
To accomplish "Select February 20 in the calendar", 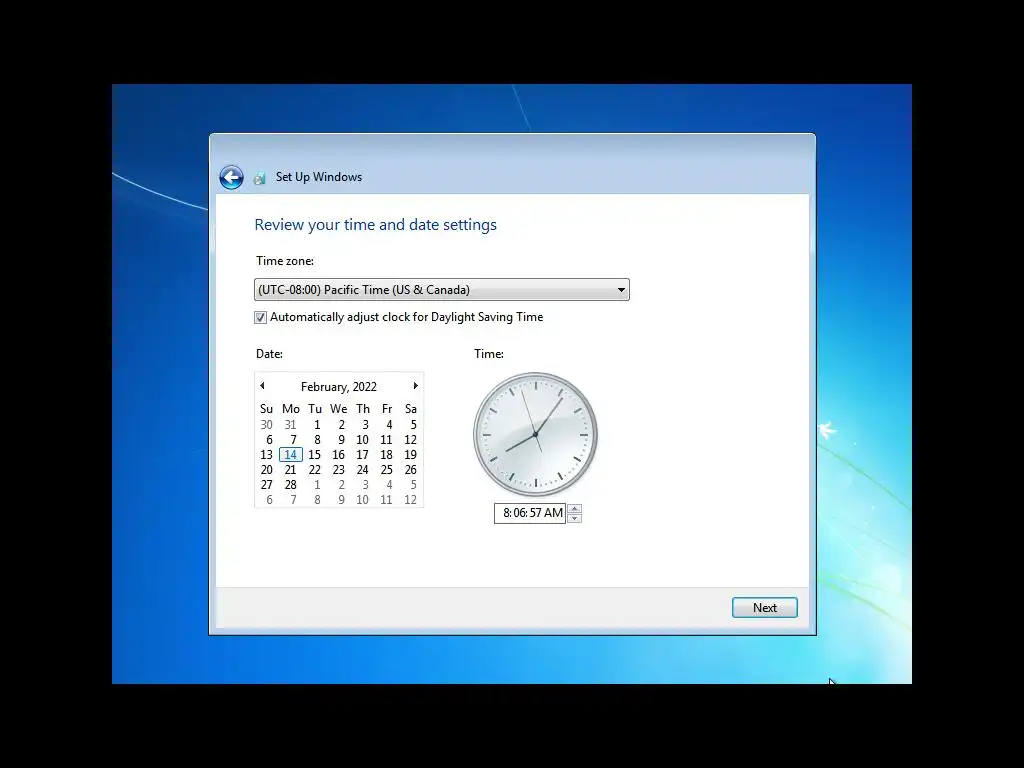I will (x=266, y=470).
